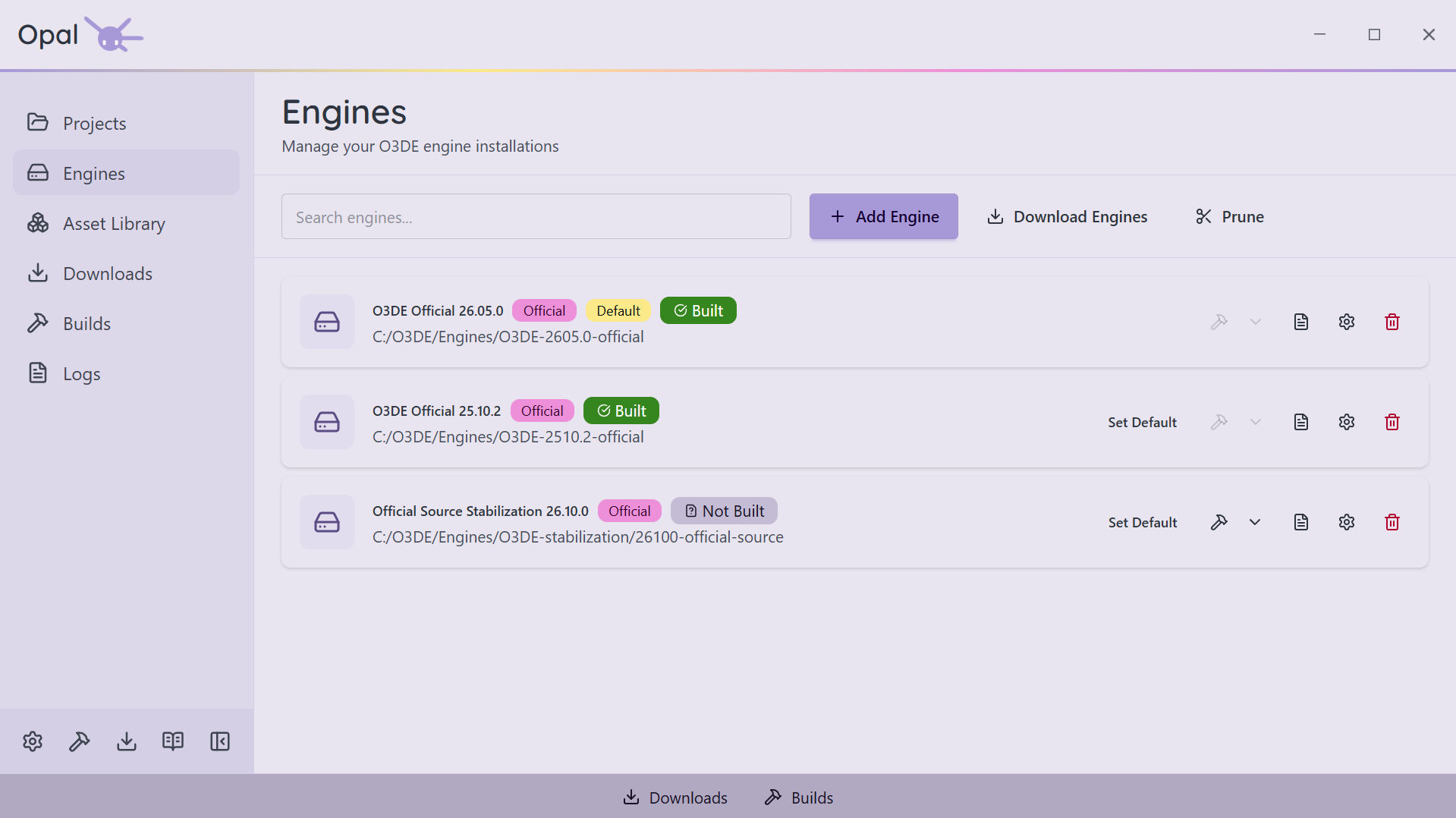Click the Search engines input field
The width and height of the screenshot is (1456, 818).
coord(536,217)
